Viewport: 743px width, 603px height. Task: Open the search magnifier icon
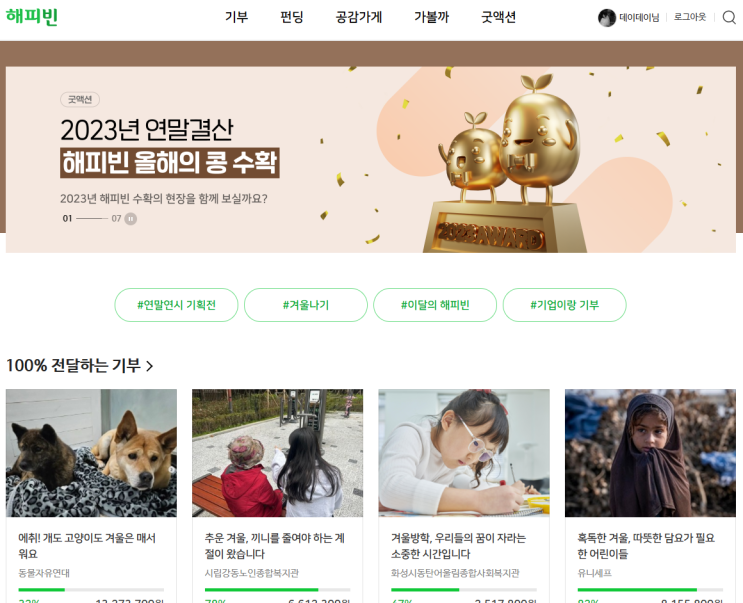coord(729,18)
